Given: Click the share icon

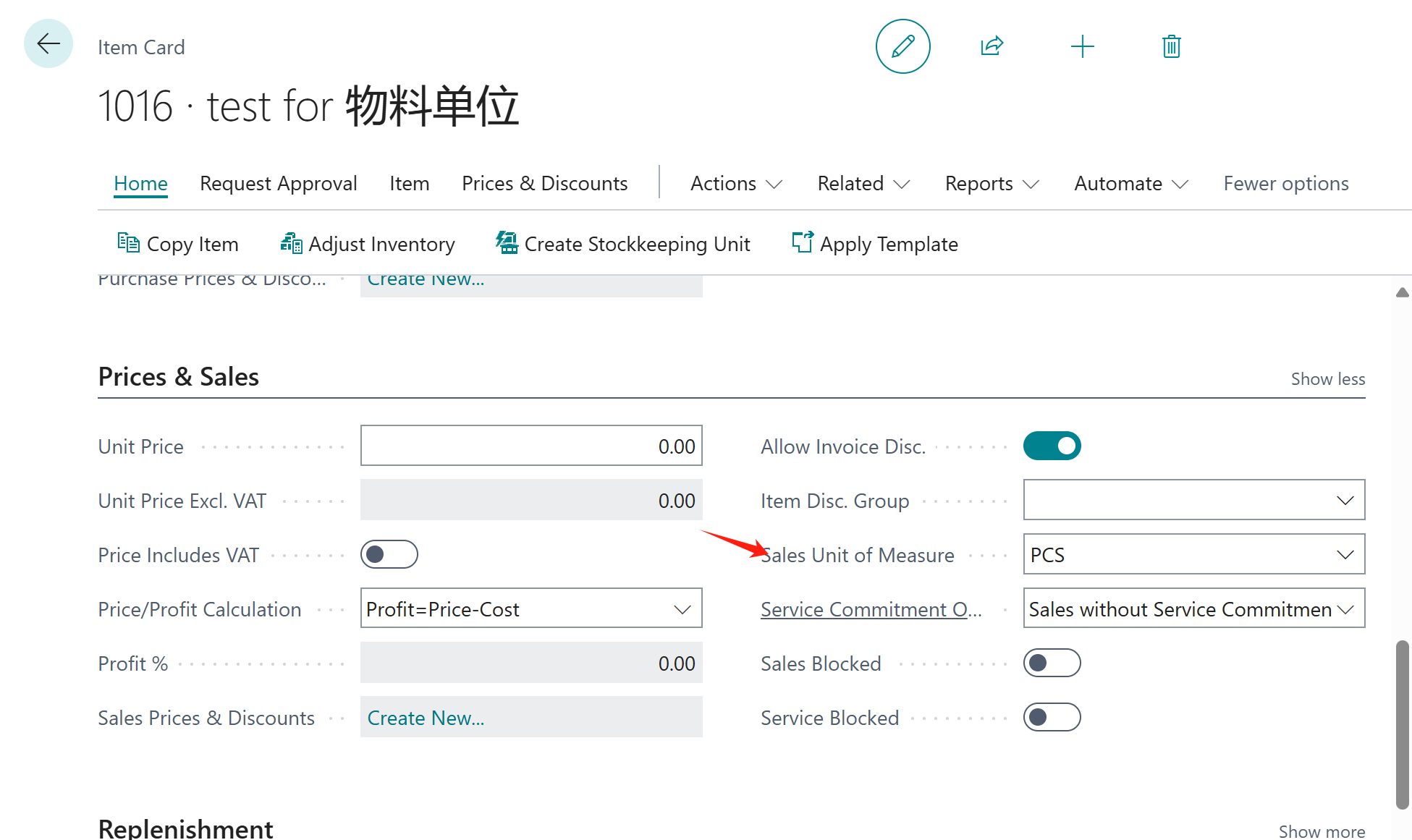Looking at the screenshot, I should click(992, 46).
